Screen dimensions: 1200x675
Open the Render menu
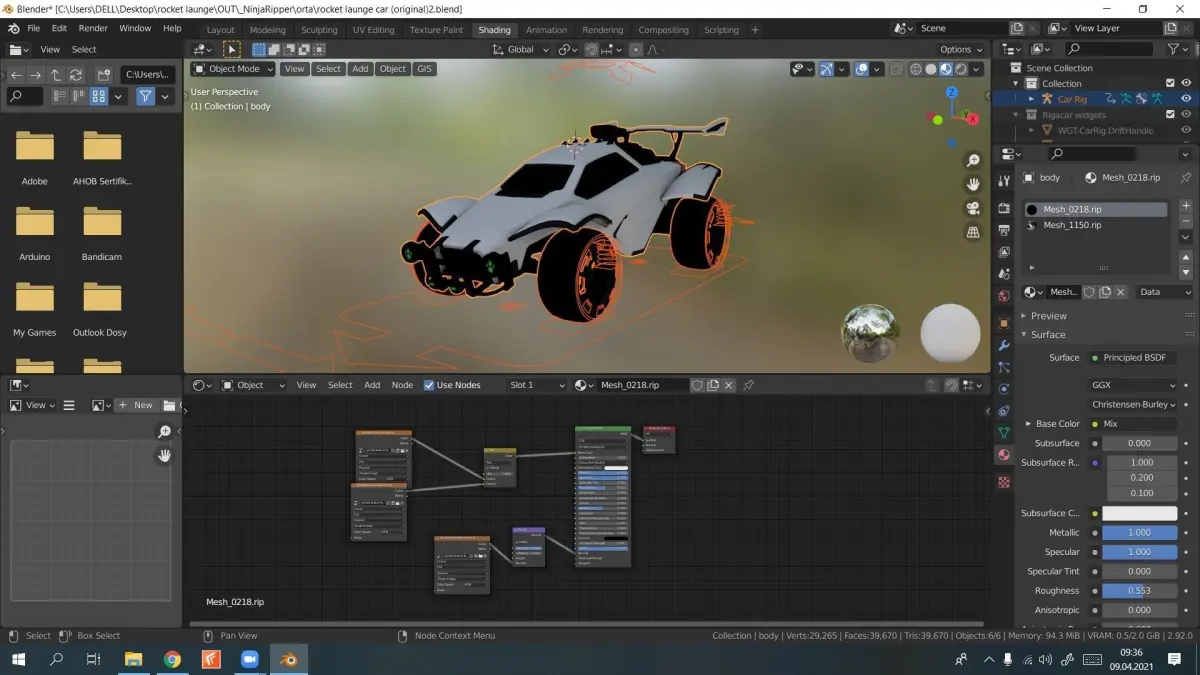tap(93, 28)
